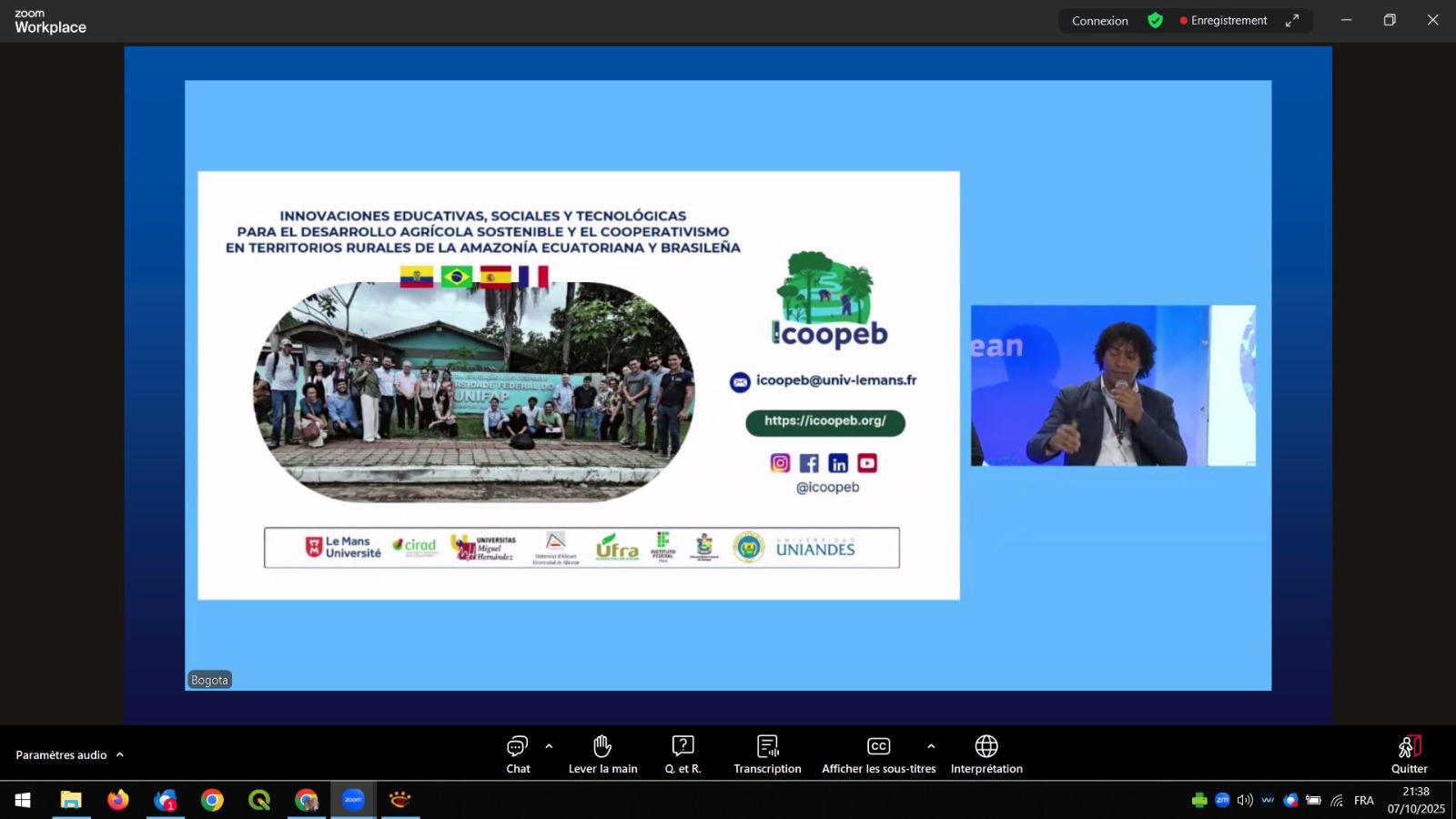Raise hand with Lever la main
The image size is (1456, 819).
pyautogui.click(x=602, y=754)
